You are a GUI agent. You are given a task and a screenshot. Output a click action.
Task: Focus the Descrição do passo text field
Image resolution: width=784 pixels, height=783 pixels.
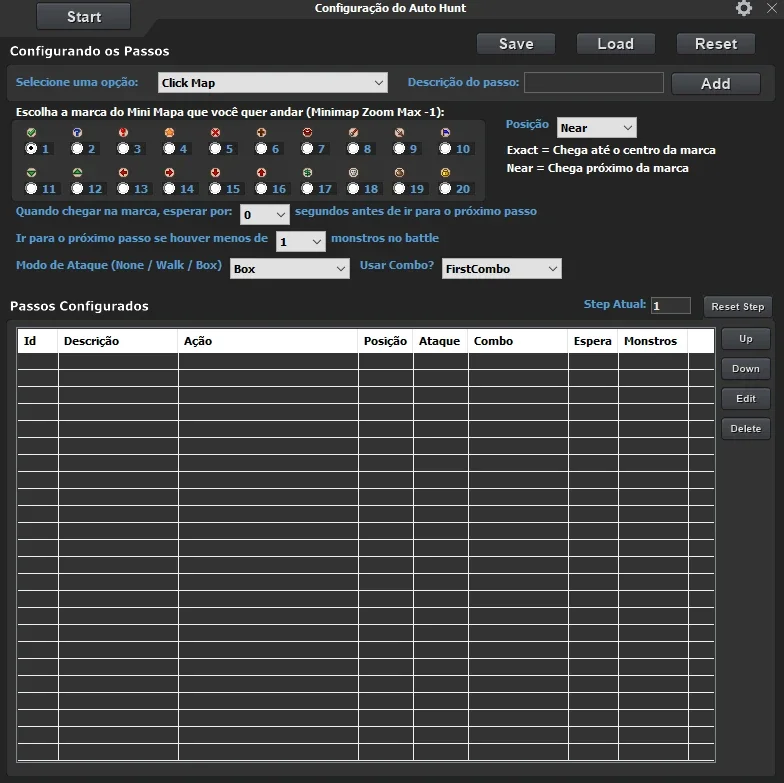click(x=594, y=82)
